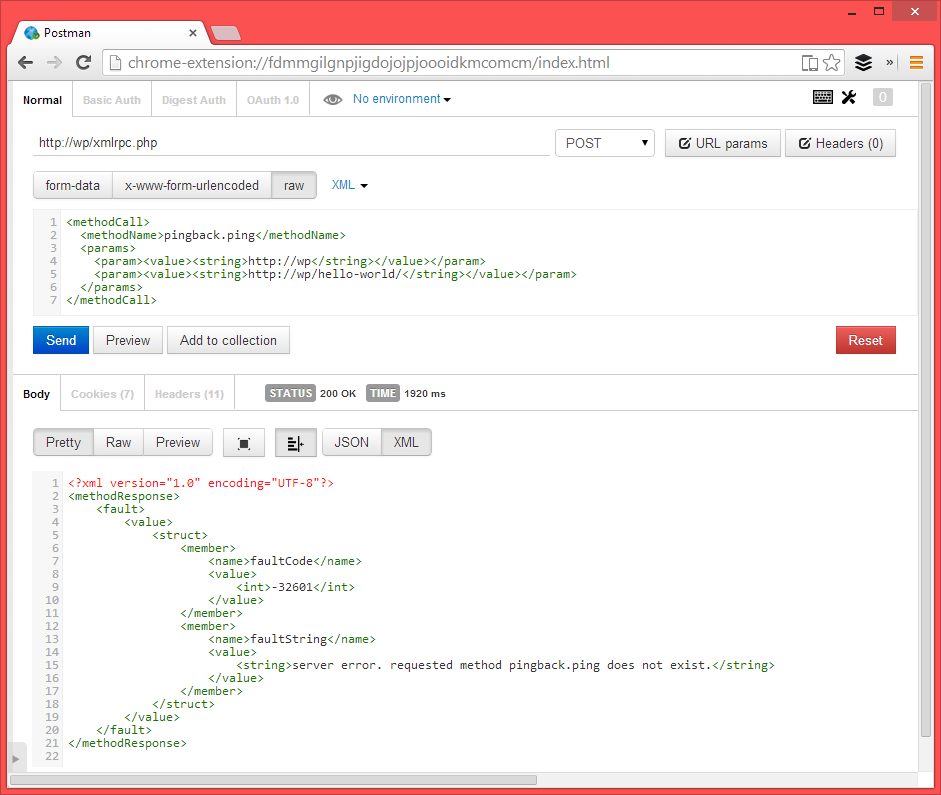Toggle the line wrap icon button
941x795 pixels.
[x=295, y=443]
